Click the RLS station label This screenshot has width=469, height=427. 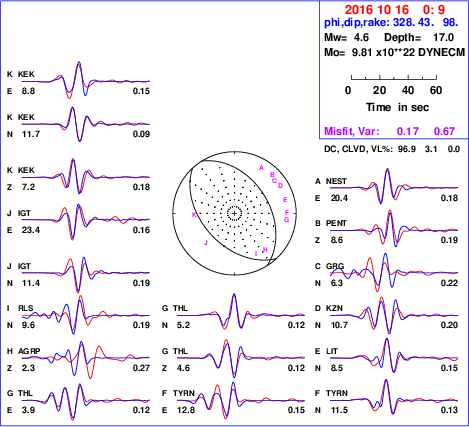tap(26, 308)
